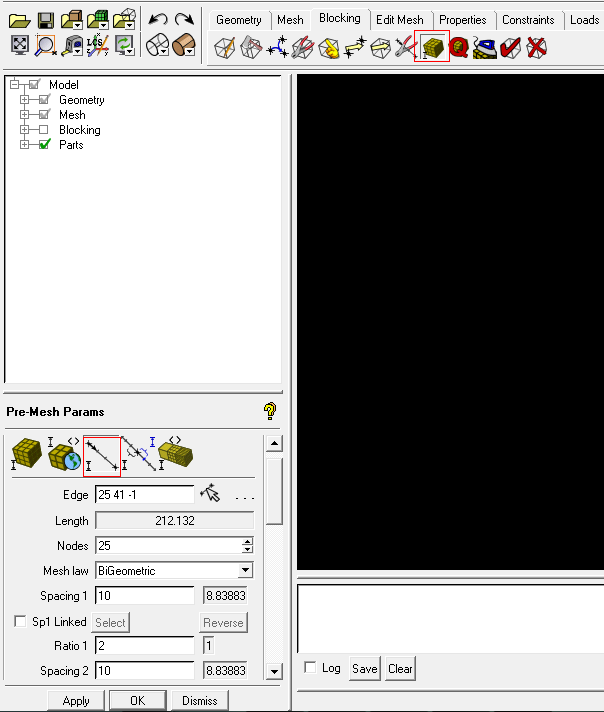Choose Edge Params option
This screenshot has width=604, height=712.
coord(102,456)
